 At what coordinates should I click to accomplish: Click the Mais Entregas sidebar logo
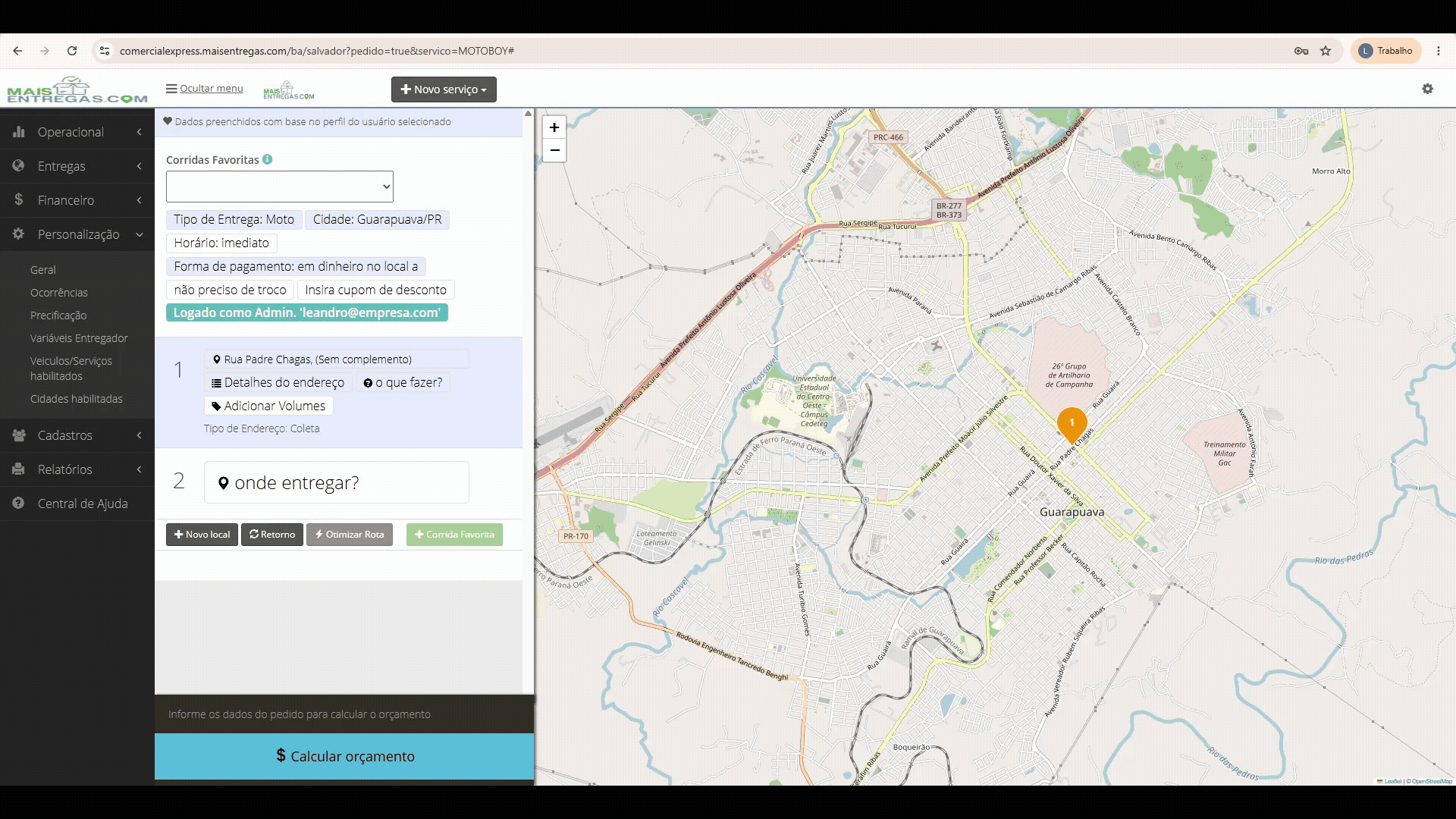77,89
